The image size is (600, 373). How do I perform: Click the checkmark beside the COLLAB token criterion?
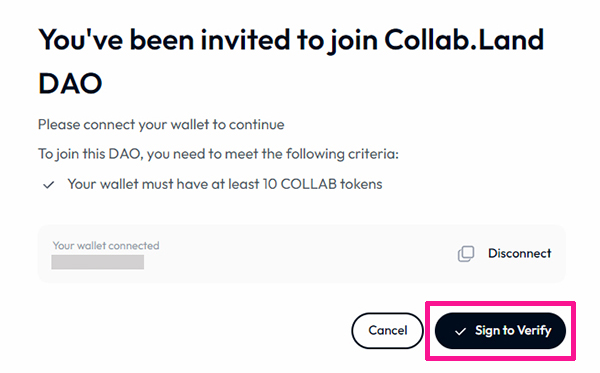point(49,185)
